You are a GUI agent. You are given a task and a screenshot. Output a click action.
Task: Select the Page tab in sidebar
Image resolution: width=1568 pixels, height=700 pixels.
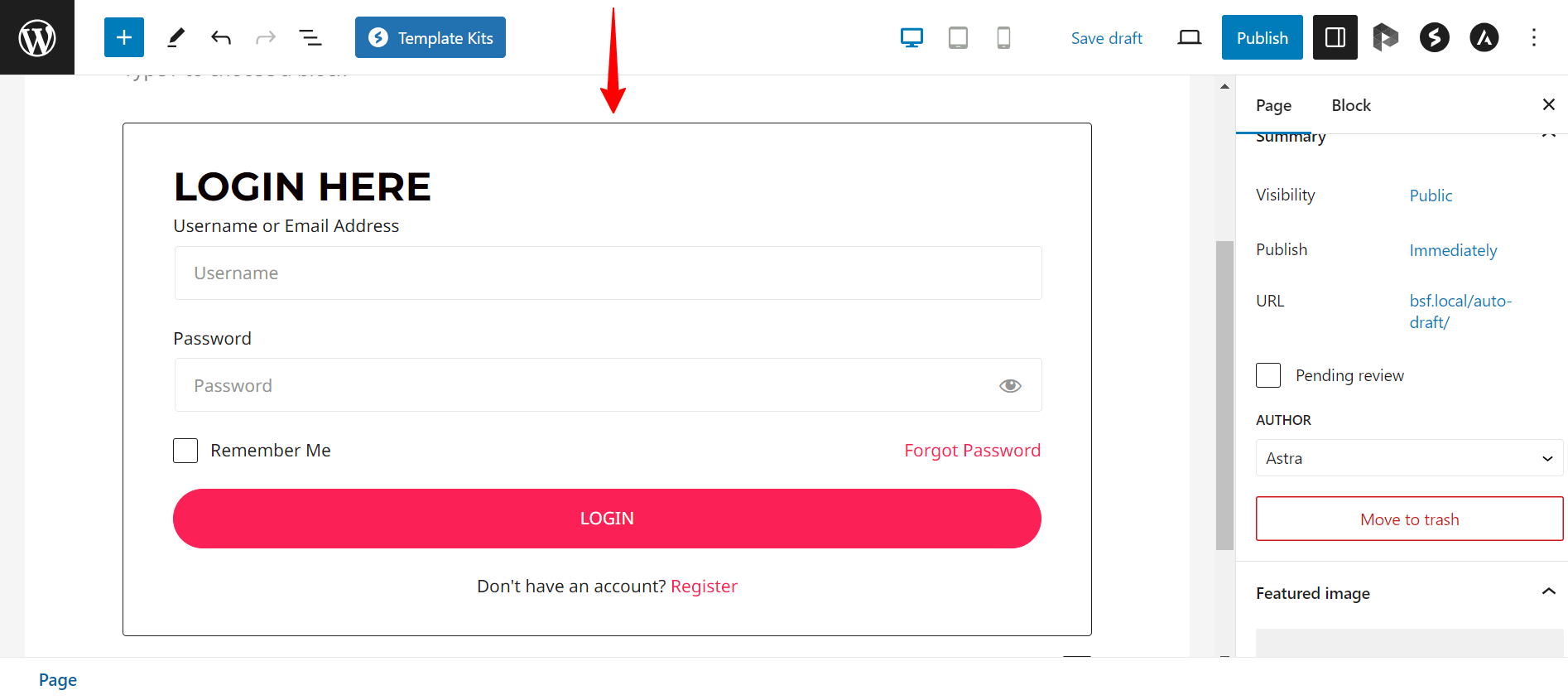click(x=1272, y=105)
